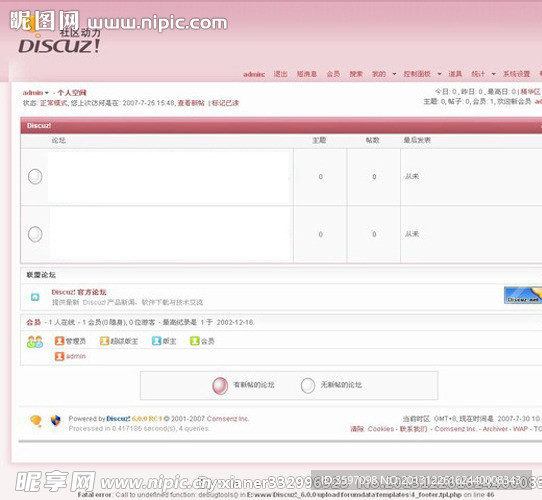Open the Discuz! 官方论坛 link
This screenshot has width=542, height=500.
[79, 292]
